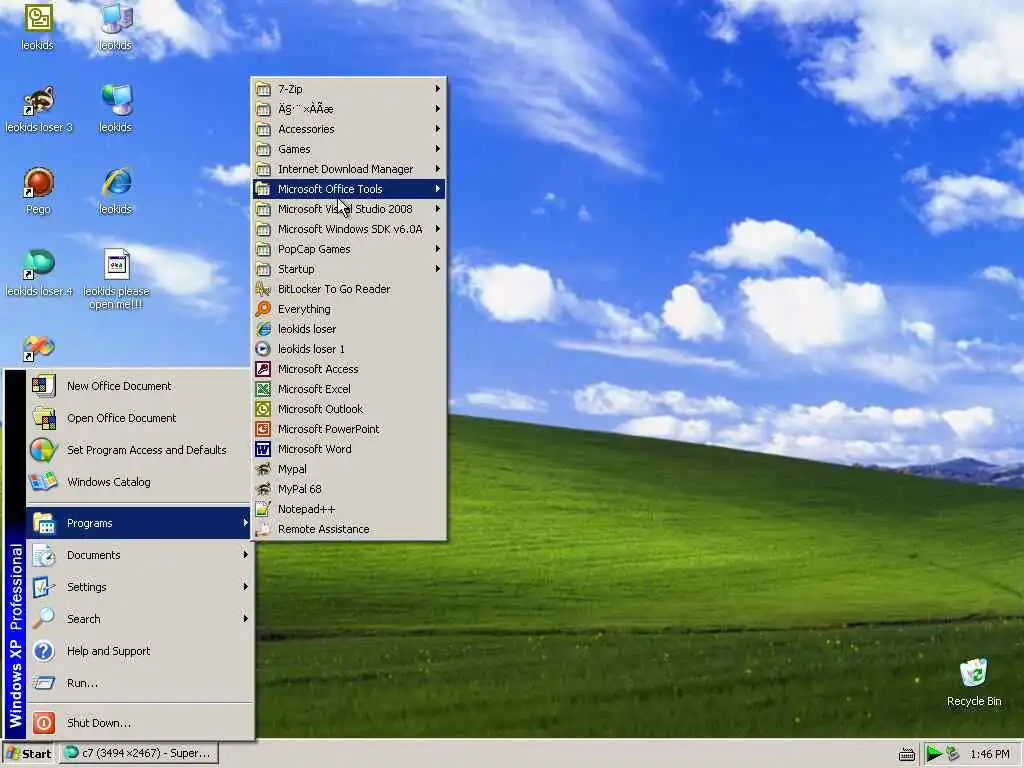Switch to 'c7 (3494×2467)' taskbar window
1024x768 pixels.
pyautogui.click(x=139, y=754)
